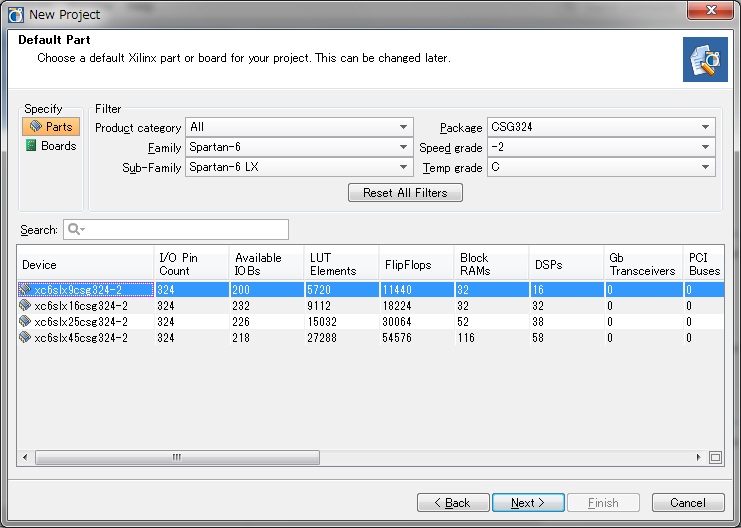Click the project wizard icon at top right
The width and height of the screenshot is (741, 528).
click(x=705, y=60)
